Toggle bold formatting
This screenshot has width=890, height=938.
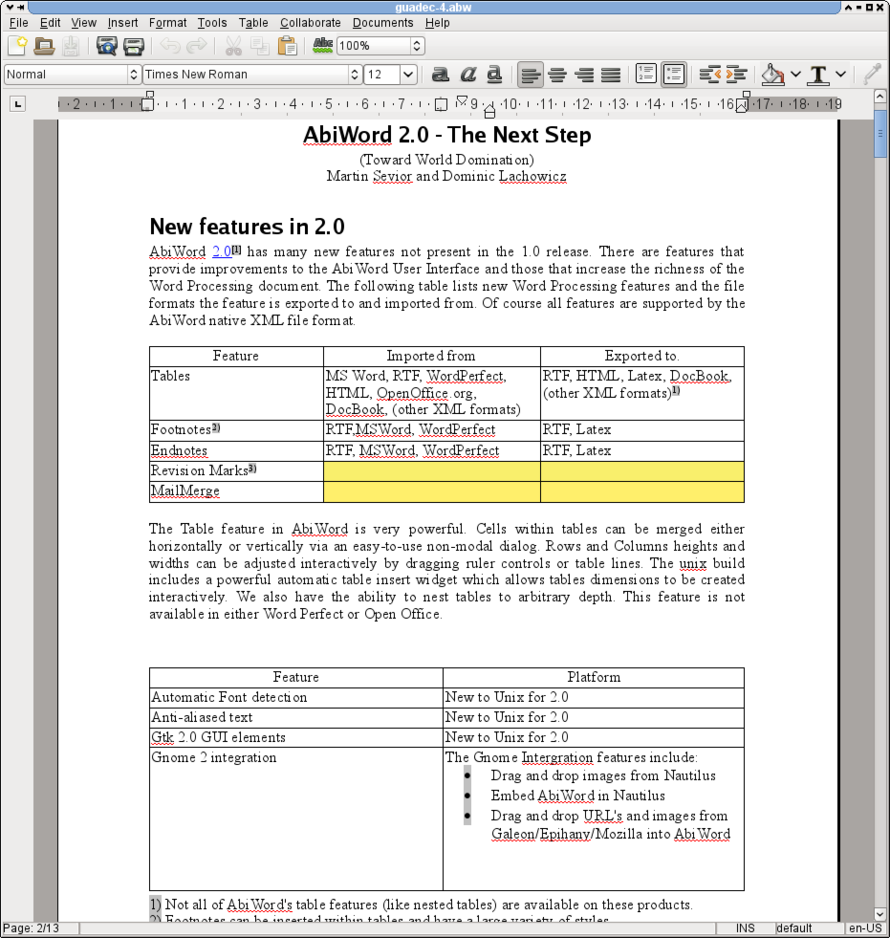[440, 75]
